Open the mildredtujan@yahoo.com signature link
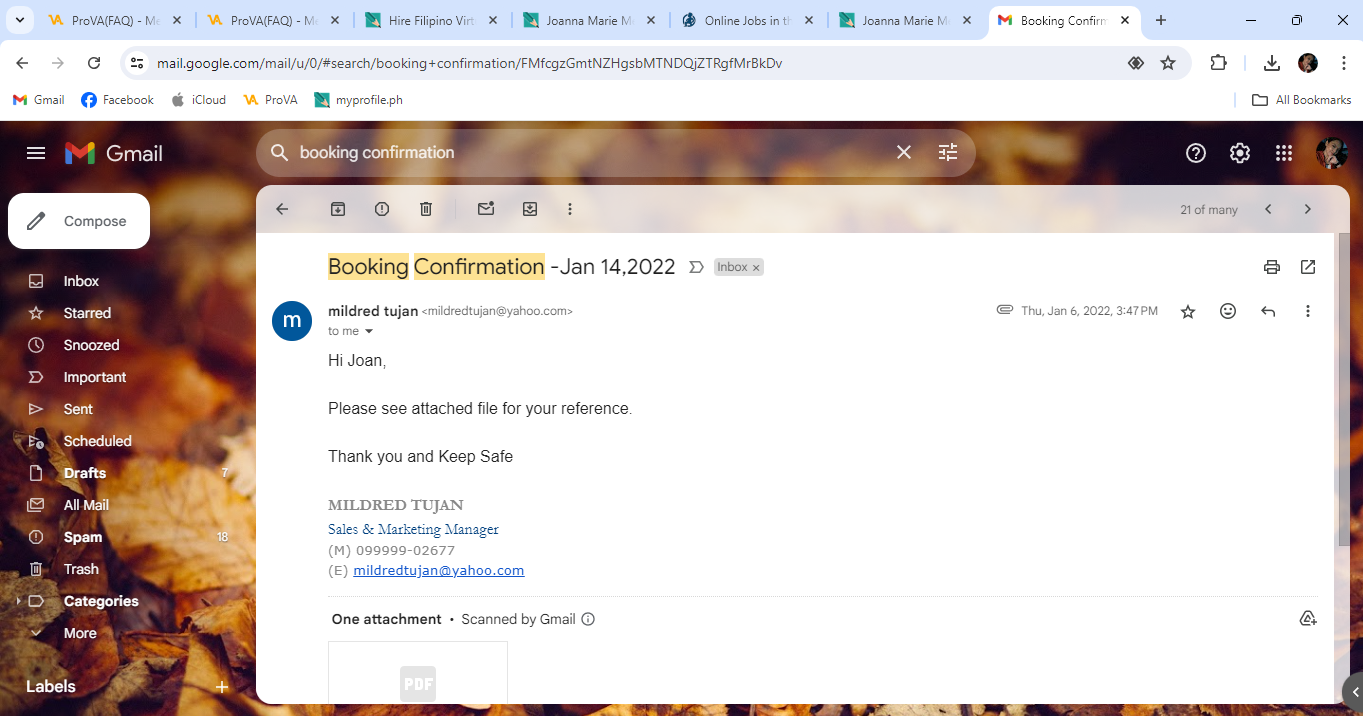Viewport: 1363px width, 716px height. pos(439,570)
